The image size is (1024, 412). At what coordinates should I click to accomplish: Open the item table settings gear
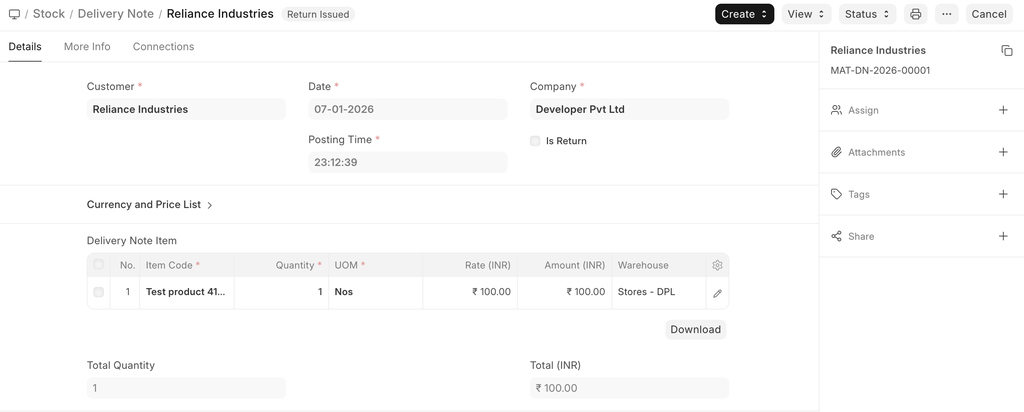pos(717,265)
